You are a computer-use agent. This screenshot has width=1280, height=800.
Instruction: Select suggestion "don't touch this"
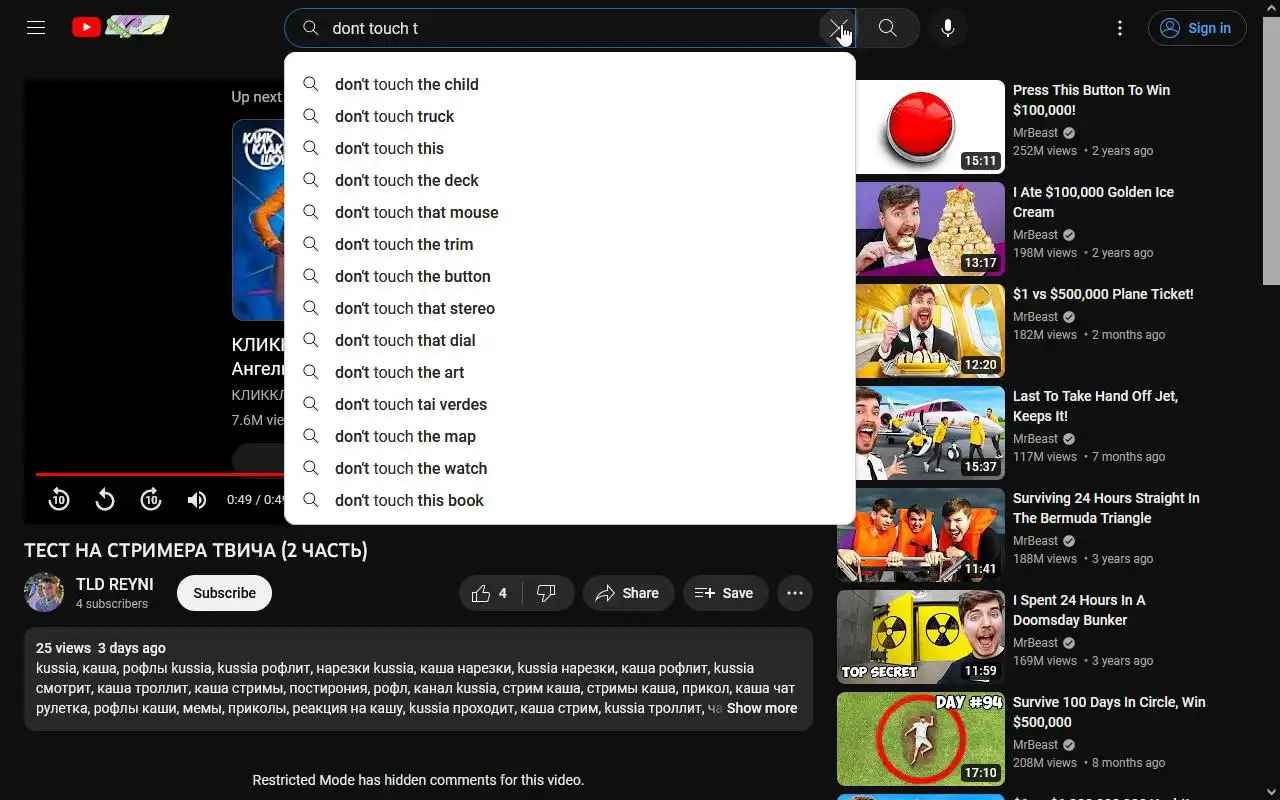tap(570, 148)
